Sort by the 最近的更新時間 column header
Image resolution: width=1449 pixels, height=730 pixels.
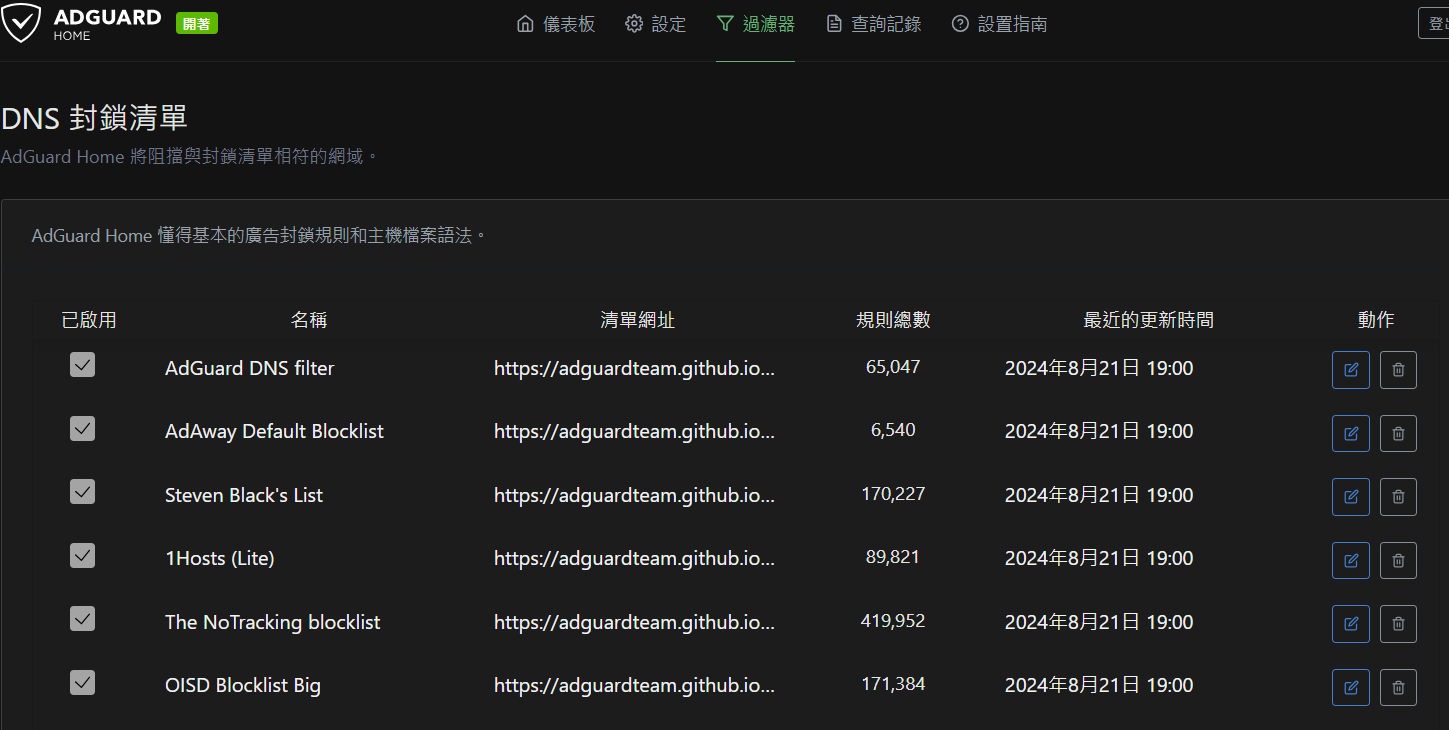(1149, 320)
